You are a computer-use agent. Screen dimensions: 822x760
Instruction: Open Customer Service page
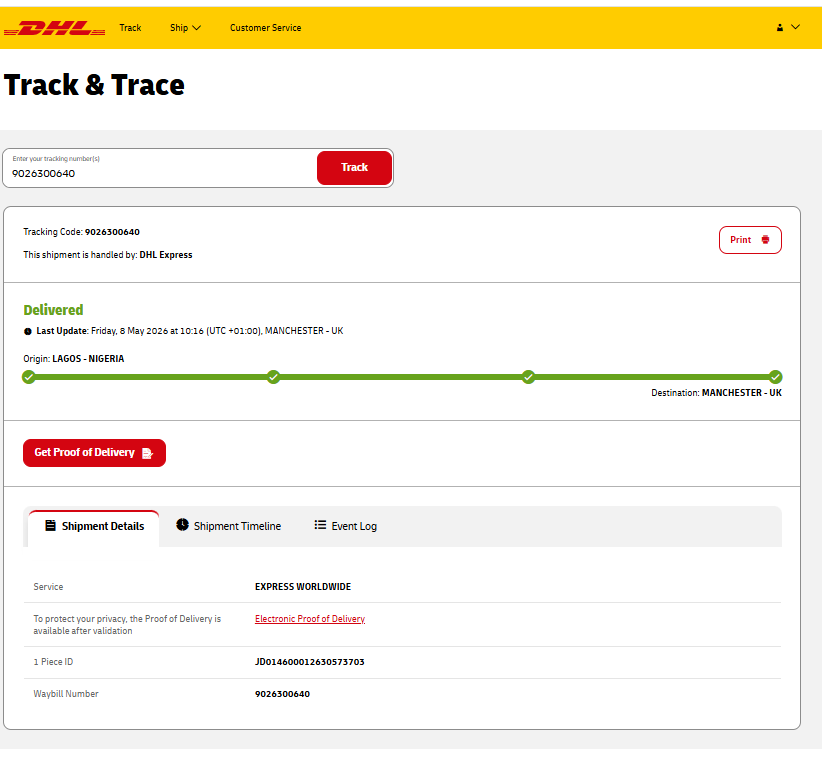pos(265,28)
